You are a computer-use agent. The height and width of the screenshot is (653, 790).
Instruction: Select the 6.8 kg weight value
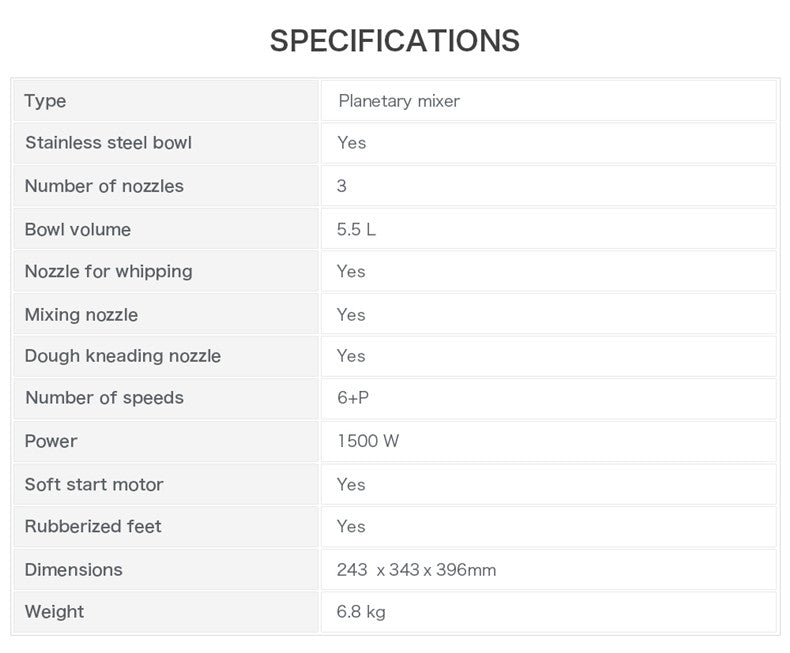tap(361, 612)
